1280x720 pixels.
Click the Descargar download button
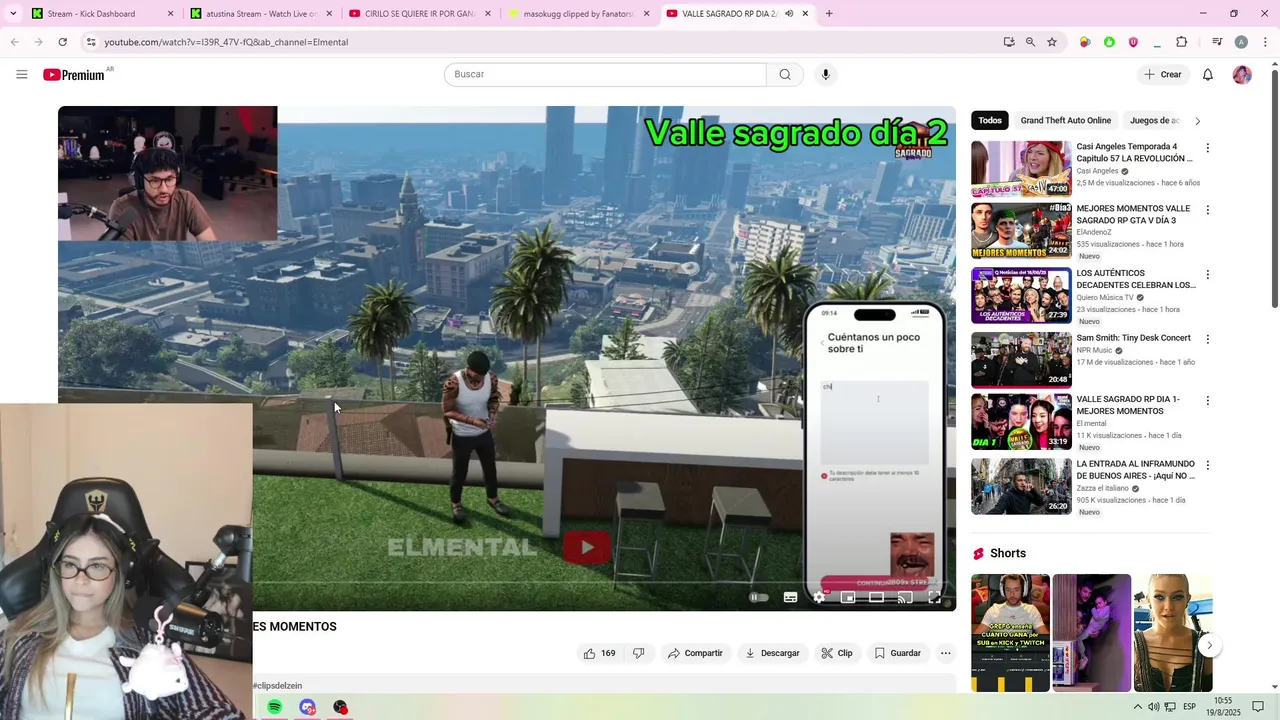[772, 653]
